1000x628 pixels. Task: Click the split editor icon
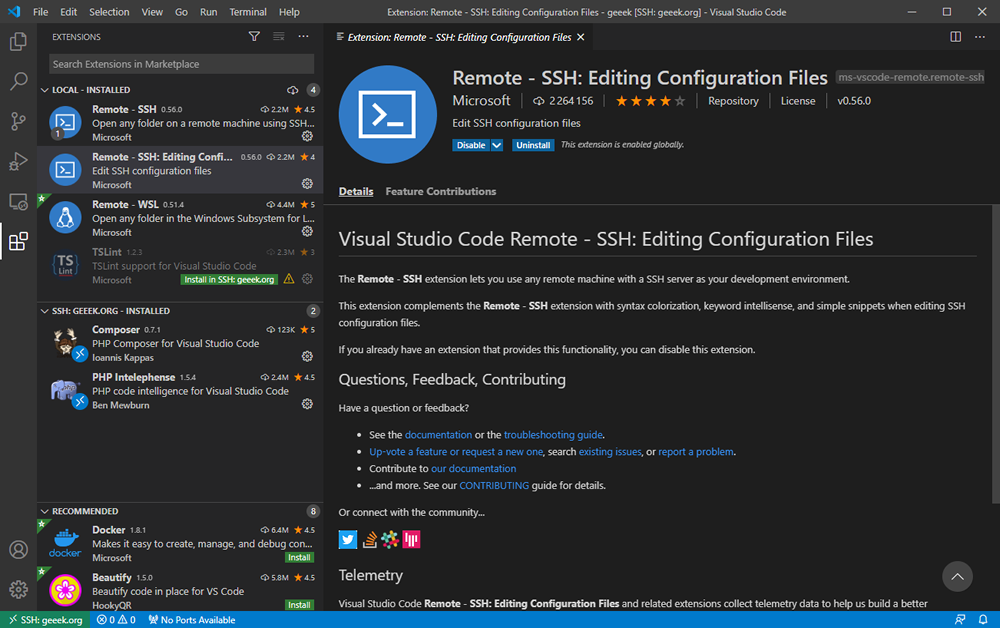[955, 37]
